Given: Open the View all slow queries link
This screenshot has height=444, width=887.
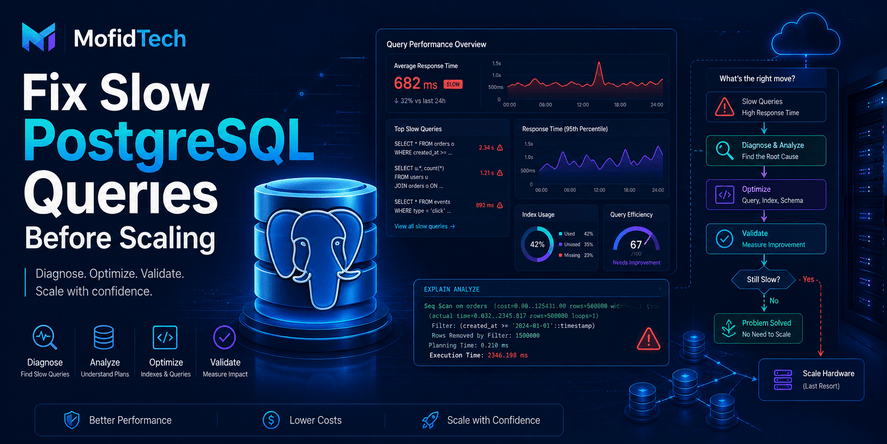Looking at the screenshot, I should (x=424, y=226).
